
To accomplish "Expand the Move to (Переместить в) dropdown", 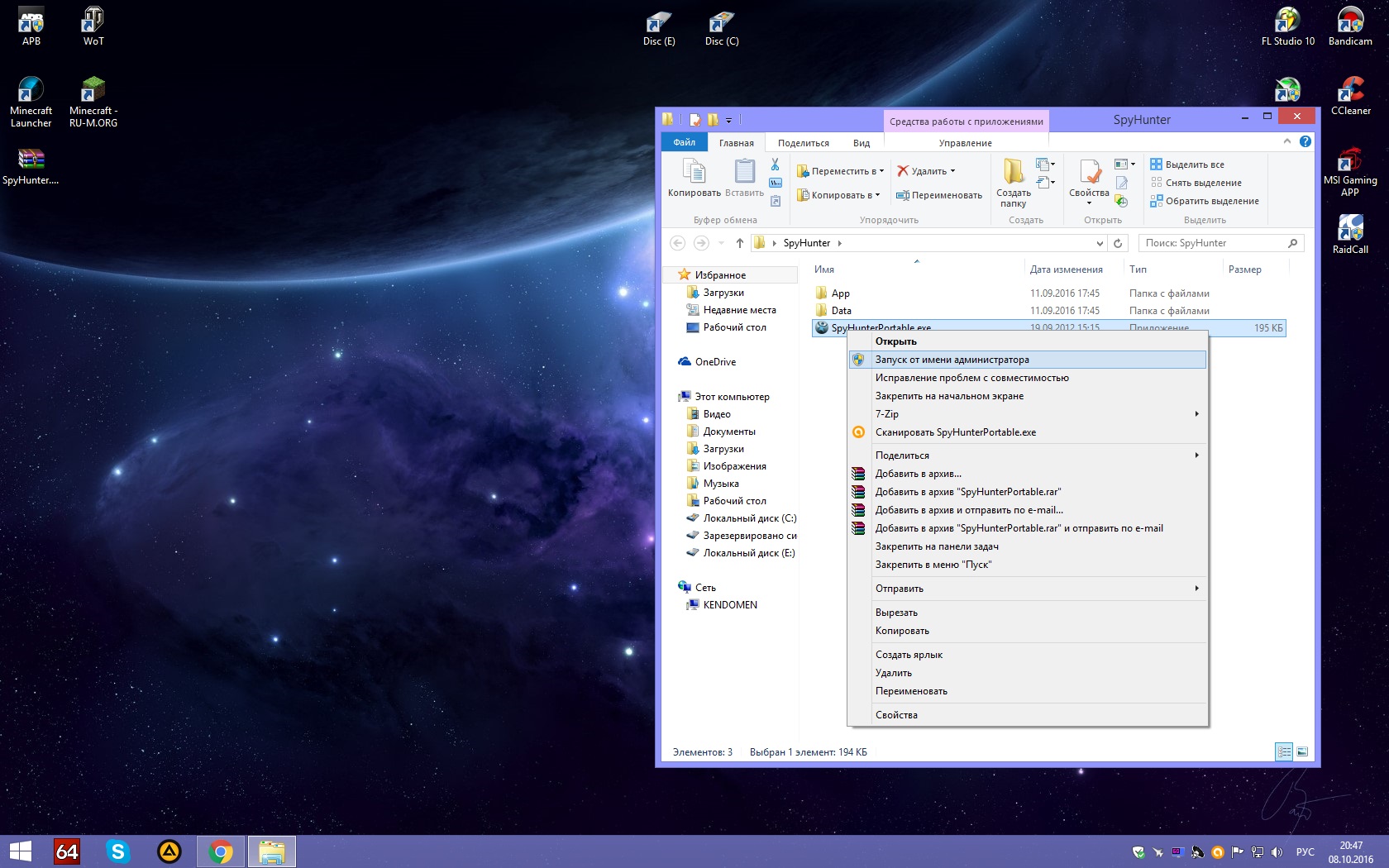I will tap(881, 171).
